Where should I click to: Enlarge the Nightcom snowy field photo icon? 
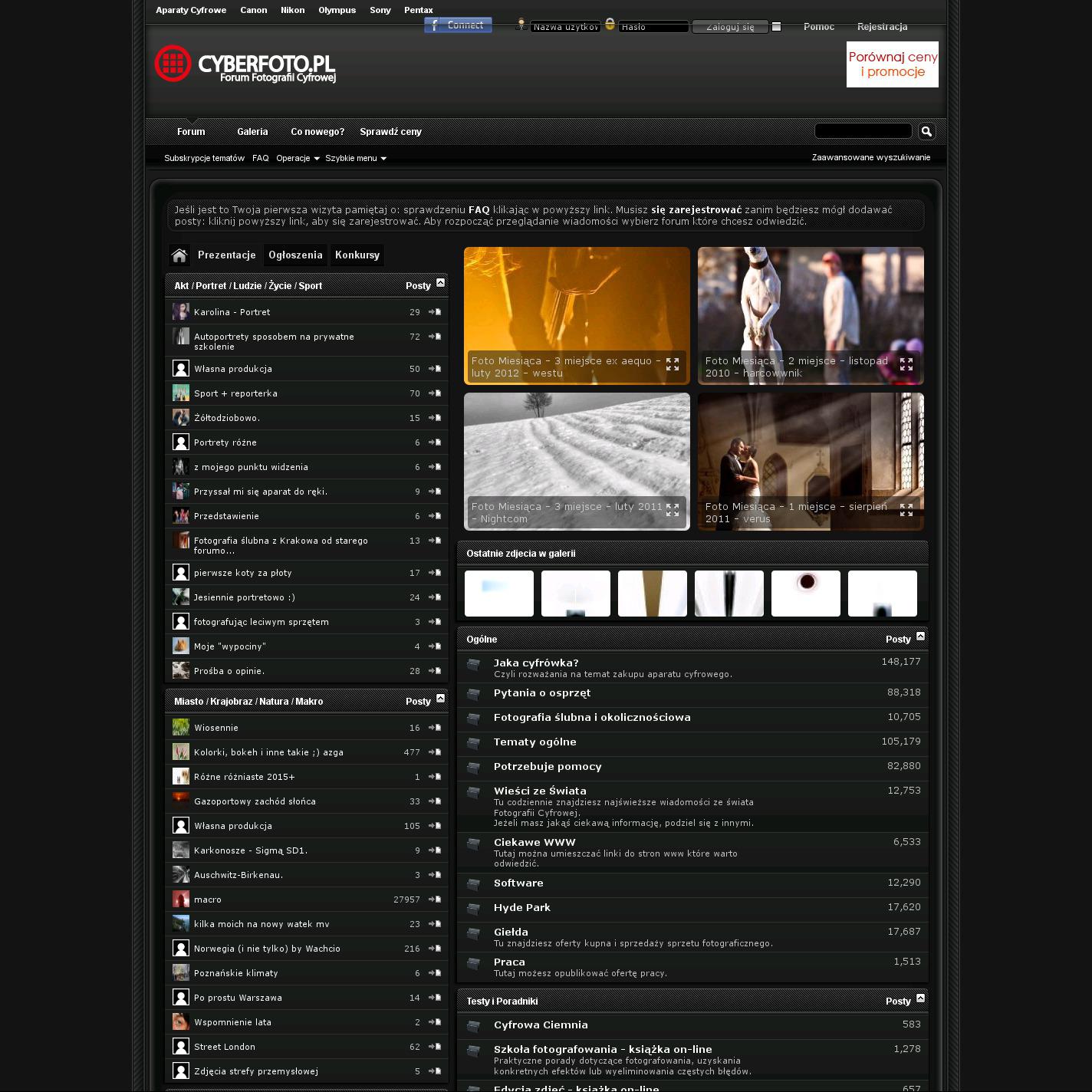coord(673,510)
